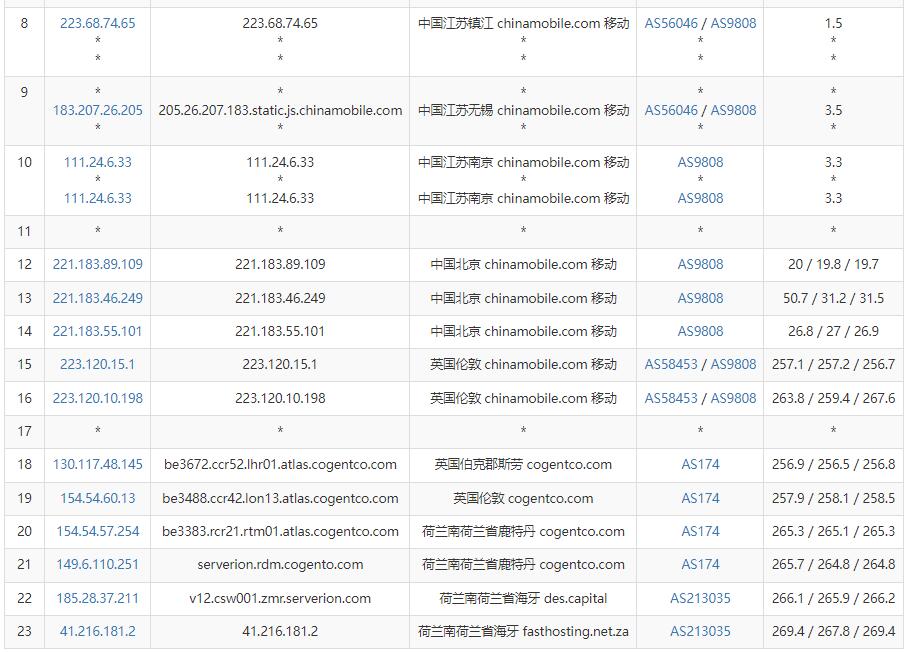
Task: Click AS9808 link in hop 13 row
Action: (x=700, y=298)
